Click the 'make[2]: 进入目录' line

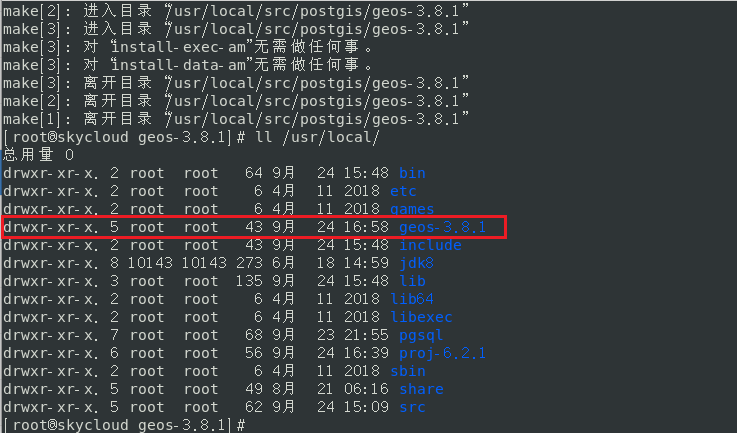[x=235, y=11]
